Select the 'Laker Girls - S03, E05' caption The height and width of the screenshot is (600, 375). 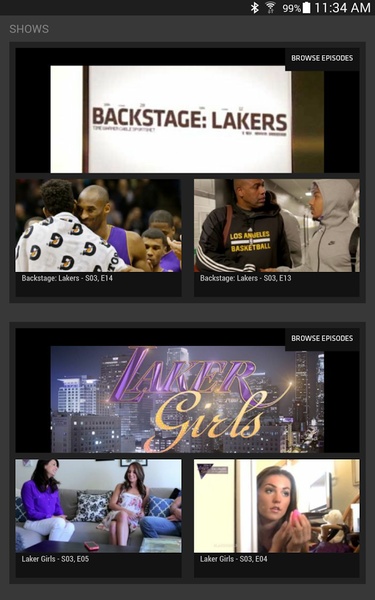55,559
